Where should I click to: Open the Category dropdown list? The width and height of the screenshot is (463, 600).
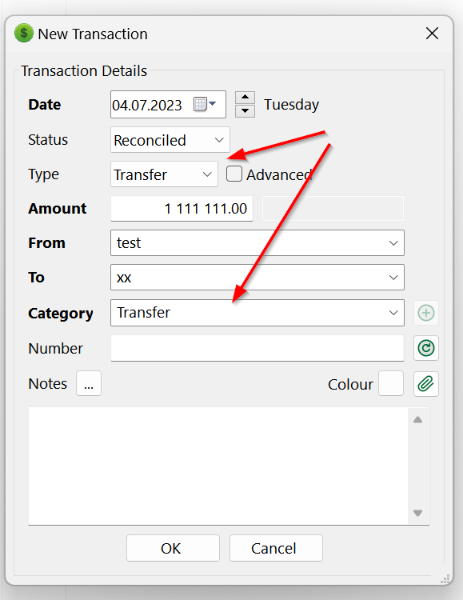[x=257, y=313]
